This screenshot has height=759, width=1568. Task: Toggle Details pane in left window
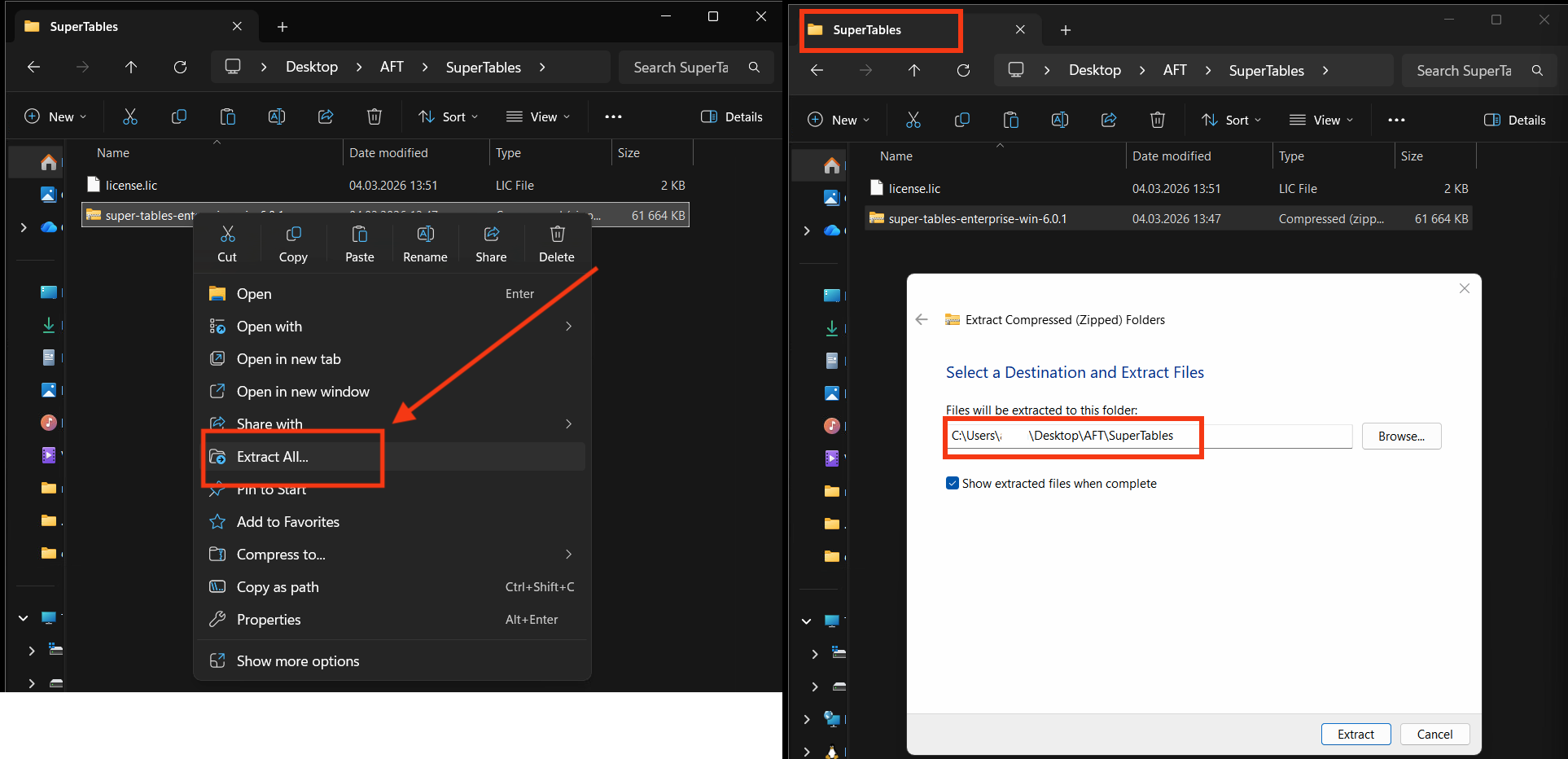731,117
